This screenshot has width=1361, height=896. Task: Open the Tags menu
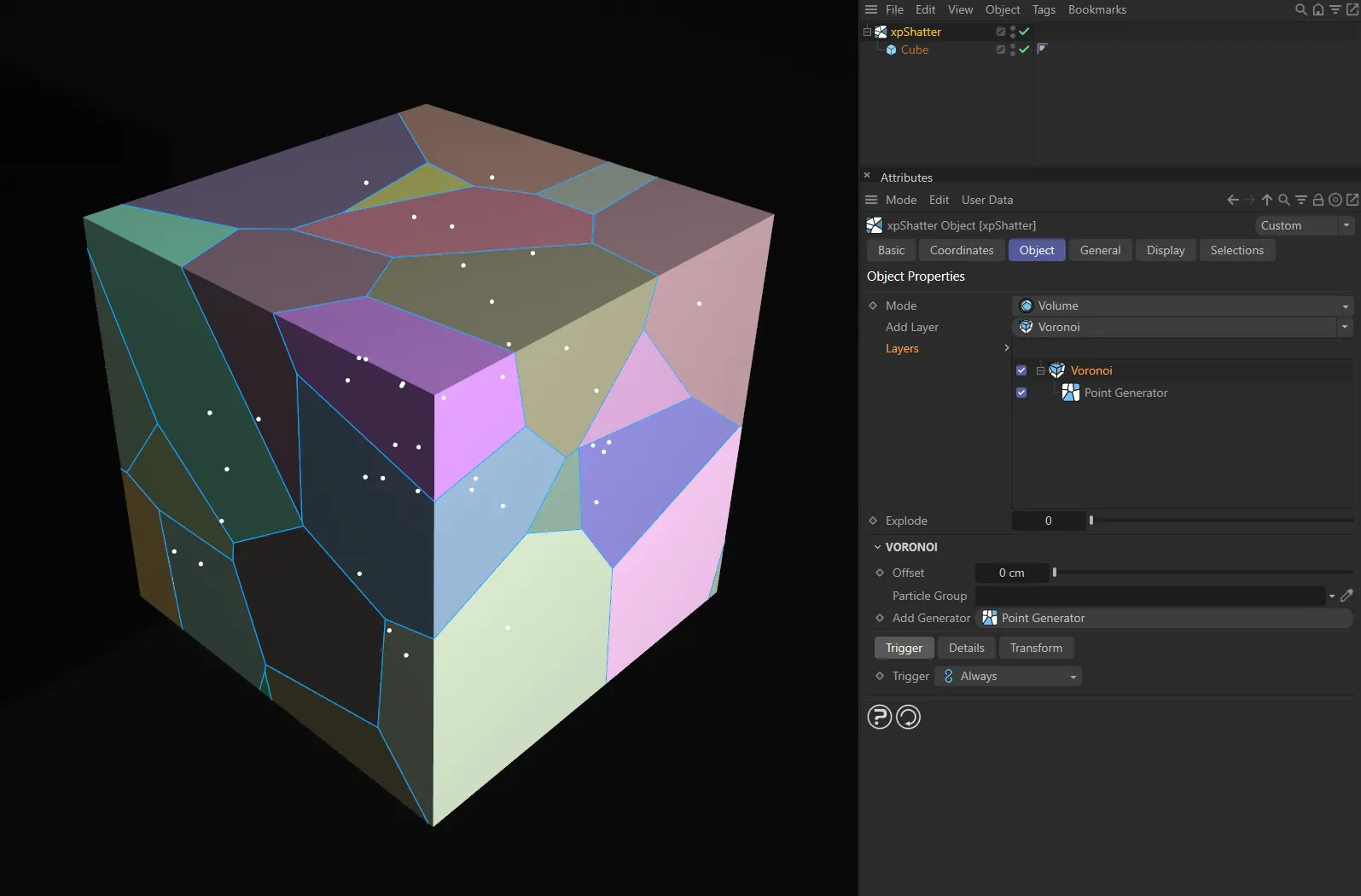[1044, 9]
